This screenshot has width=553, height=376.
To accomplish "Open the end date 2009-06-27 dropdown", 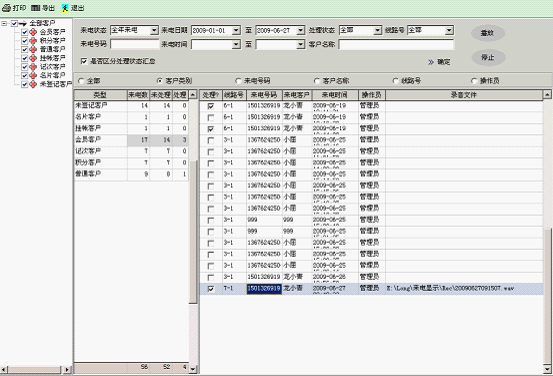I will click(x=300, y=31).
